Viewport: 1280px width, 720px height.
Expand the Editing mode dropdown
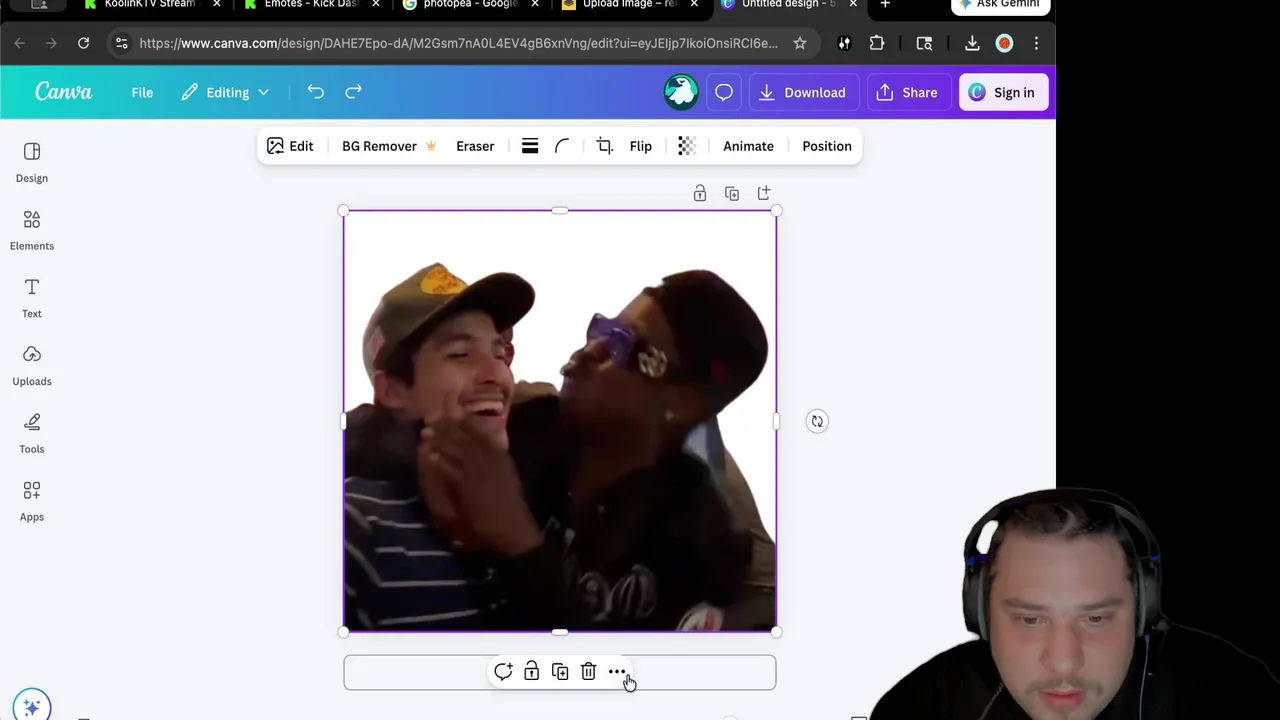(x=225, y=92)
